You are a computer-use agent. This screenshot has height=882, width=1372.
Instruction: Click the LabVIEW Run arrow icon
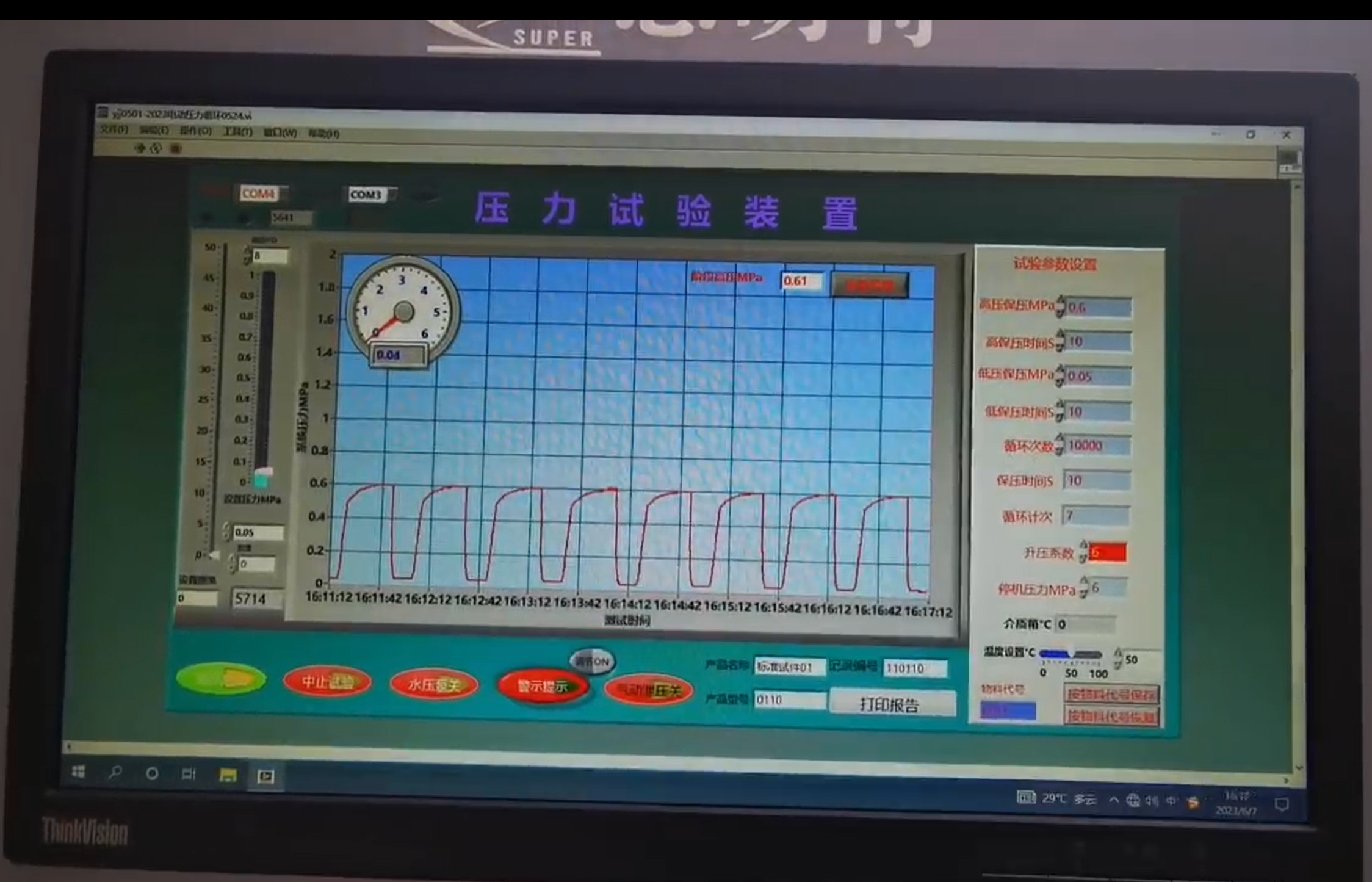[140, 148]
